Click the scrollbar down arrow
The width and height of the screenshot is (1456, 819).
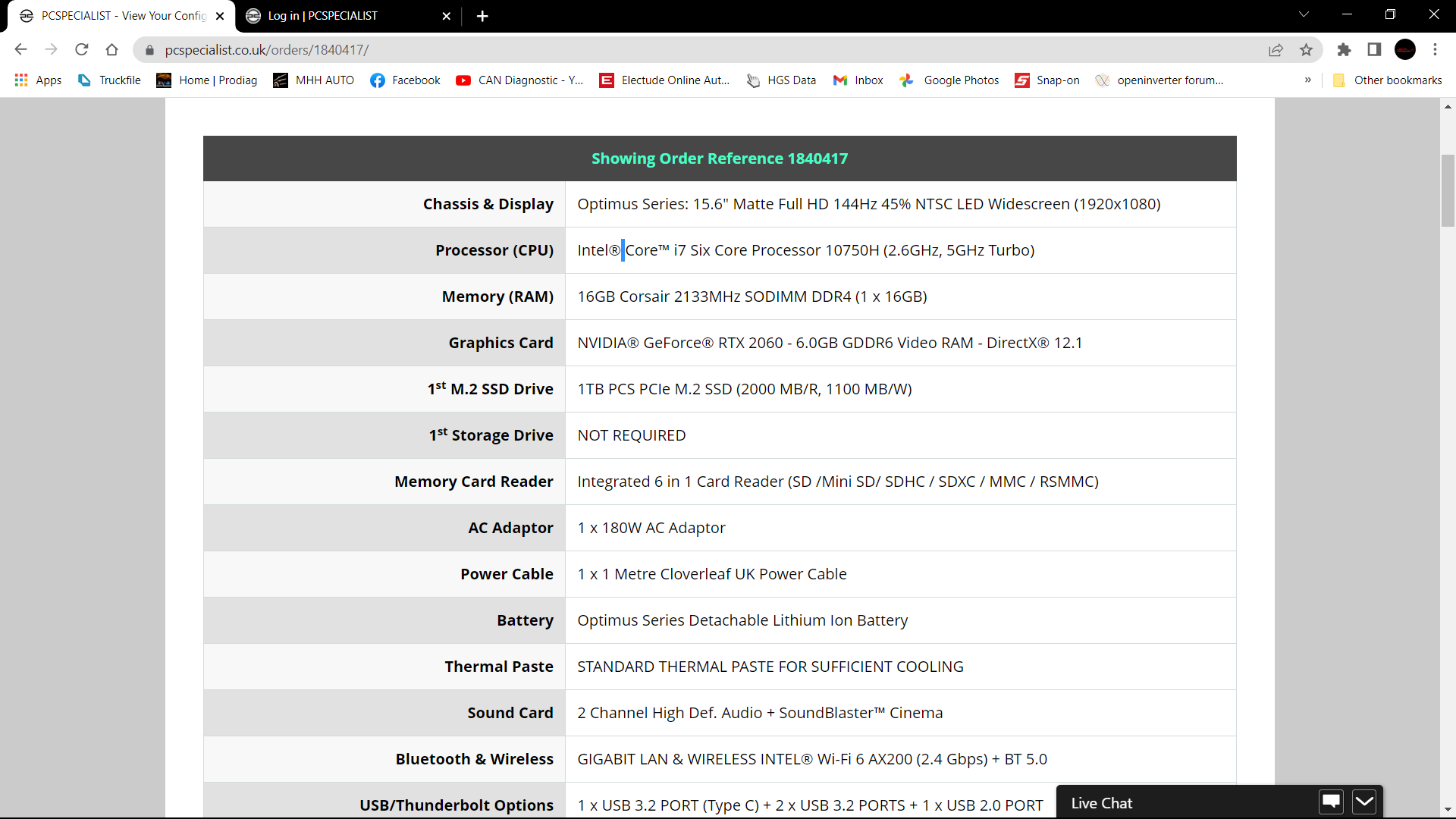[1448, 810]
